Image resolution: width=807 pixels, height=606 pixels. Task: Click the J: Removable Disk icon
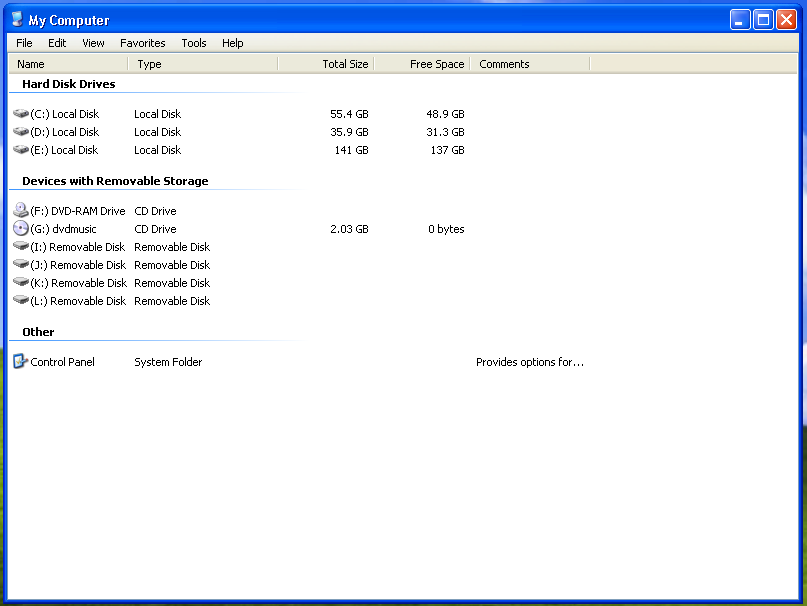(21, 264)
